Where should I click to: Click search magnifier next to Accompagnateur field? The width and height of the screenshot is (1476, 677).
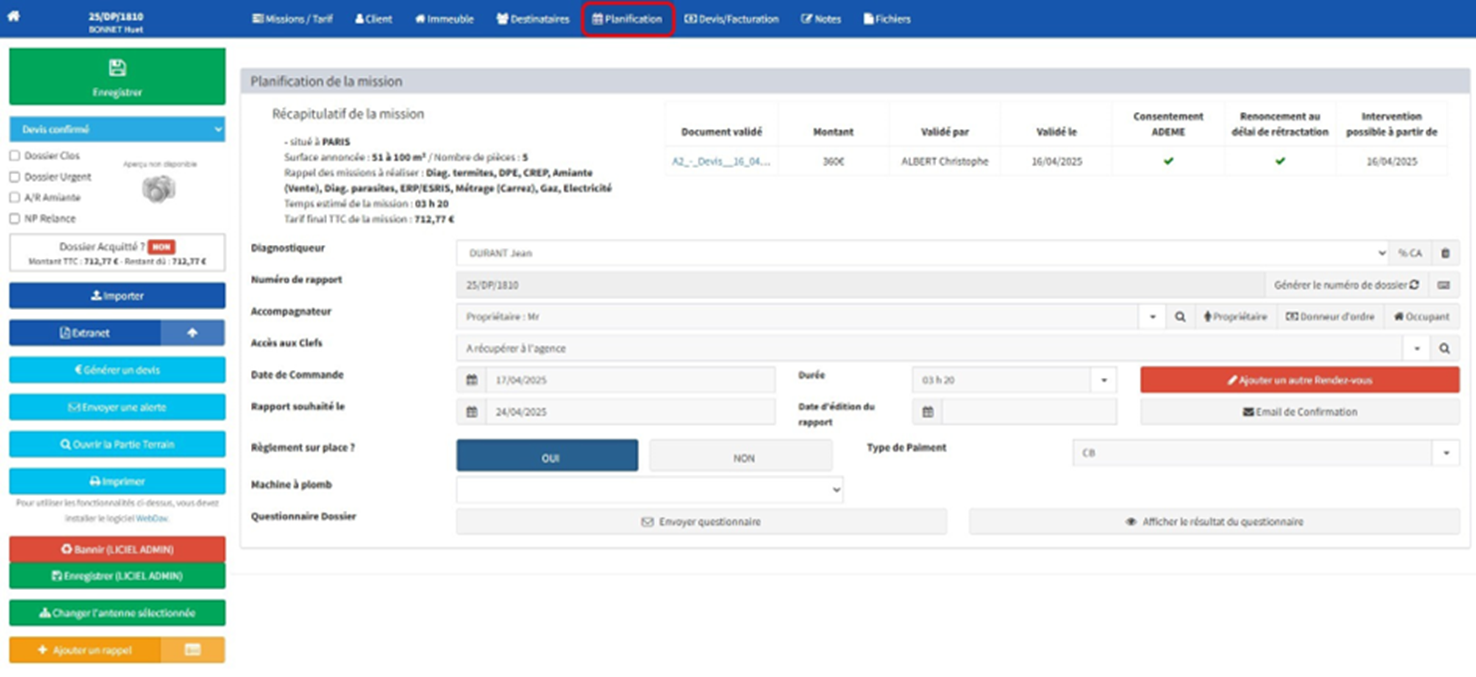click(x=1180, y=317)
